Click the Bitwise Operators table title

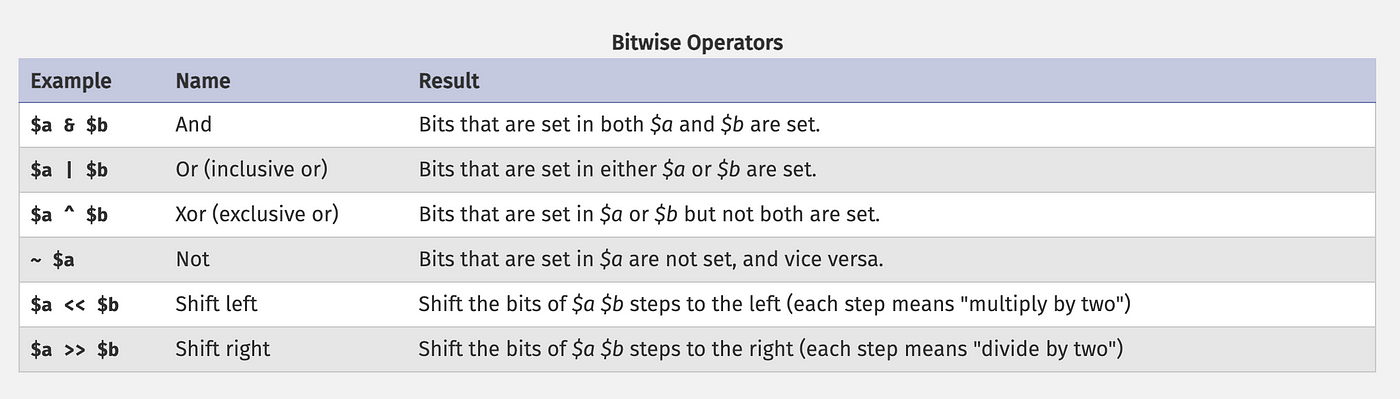pos(697,42)
